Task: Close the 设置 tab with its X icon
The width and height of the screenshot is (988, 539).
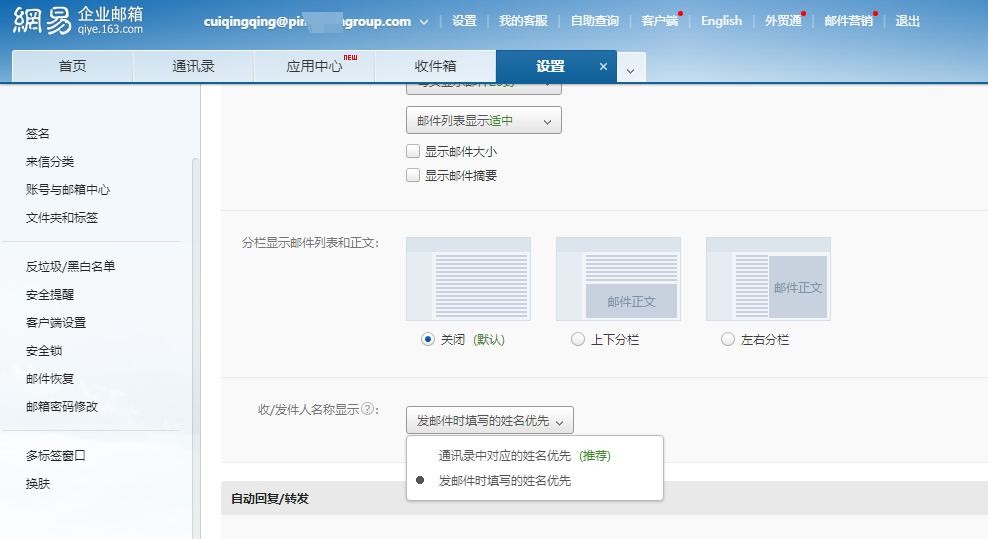Action: [603, 67]
